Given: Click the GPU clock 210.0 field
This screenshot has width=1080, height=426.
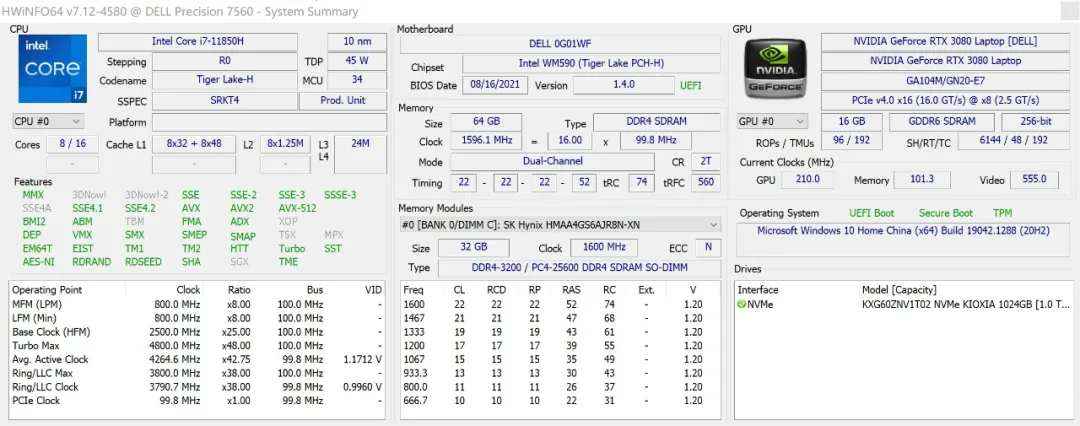Looking at the screenshot, I should (x=807, y=180).
